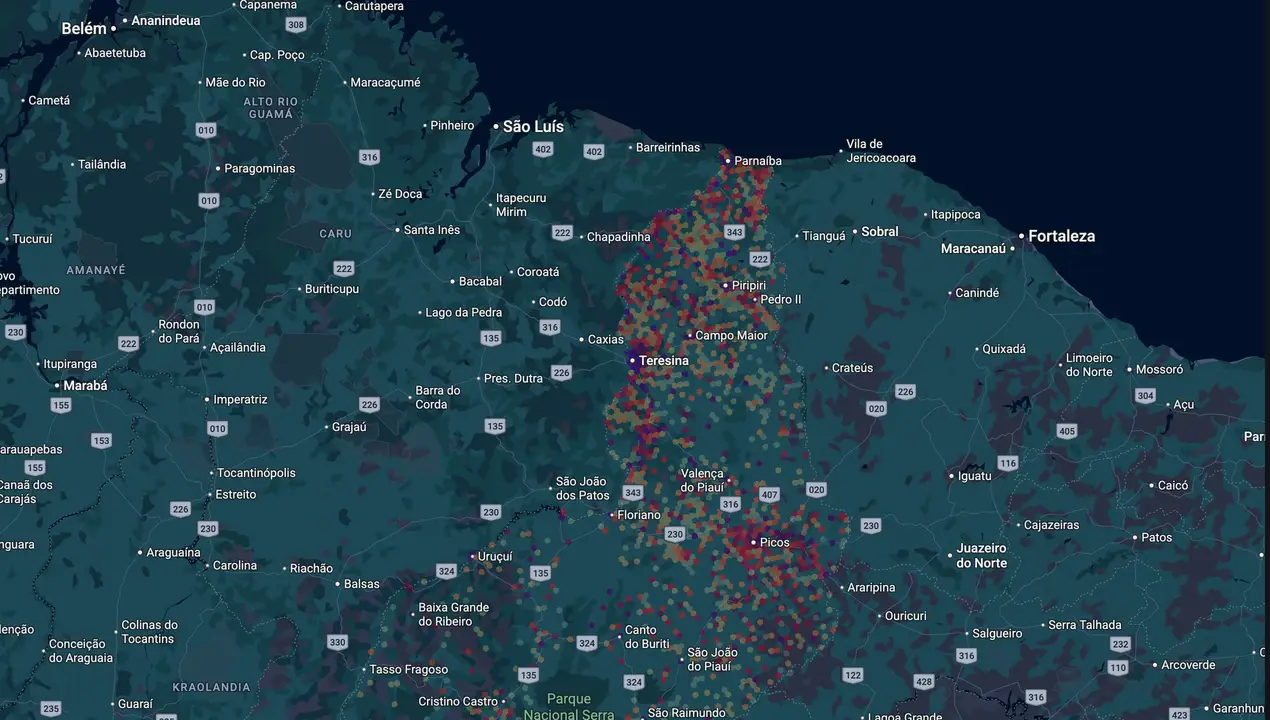The image size is (1270, 720).
Task: Click the Quixadá label
Action: click(1004, 350)
